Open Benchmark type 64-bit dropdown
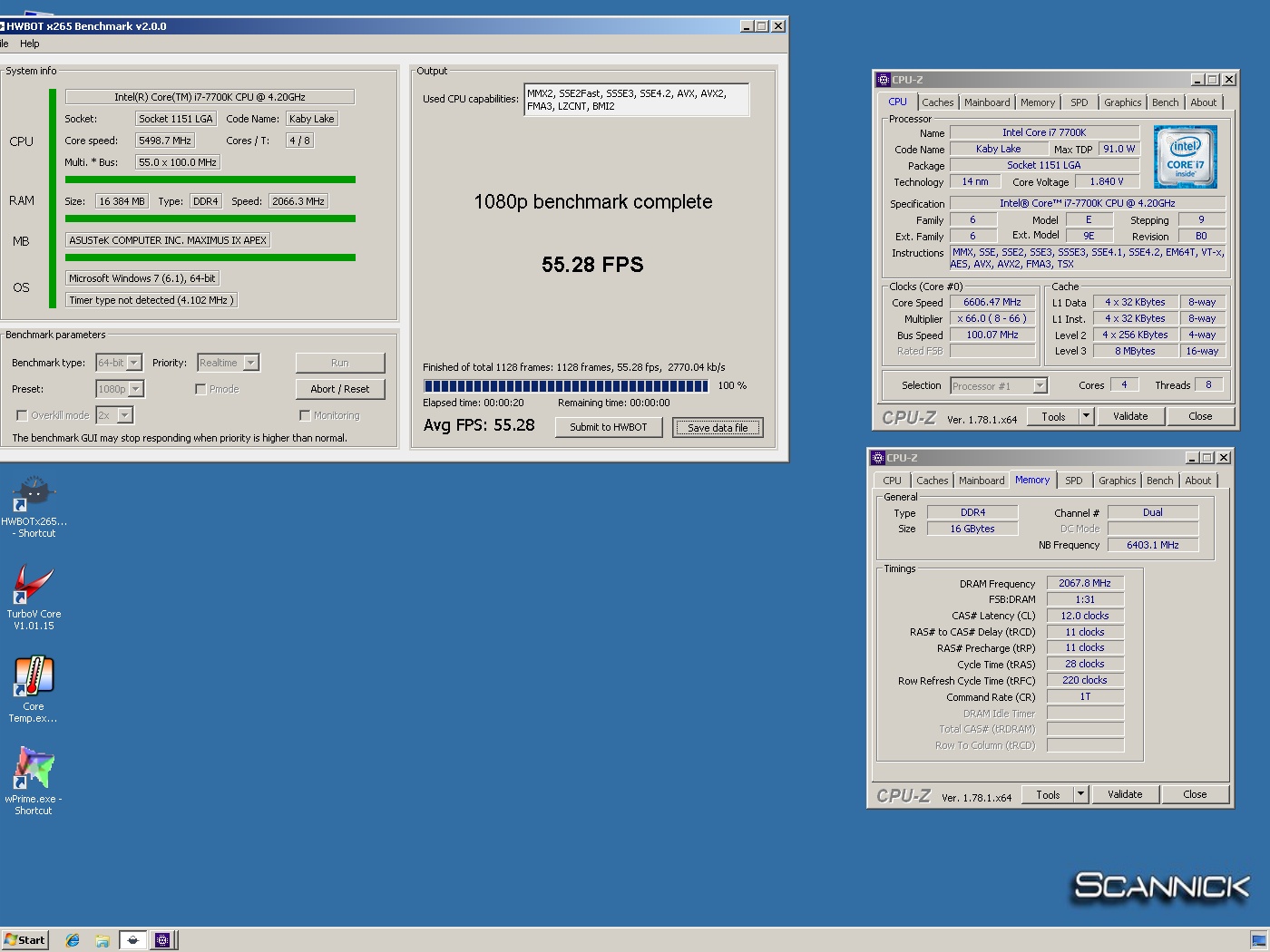 [134, 363]
